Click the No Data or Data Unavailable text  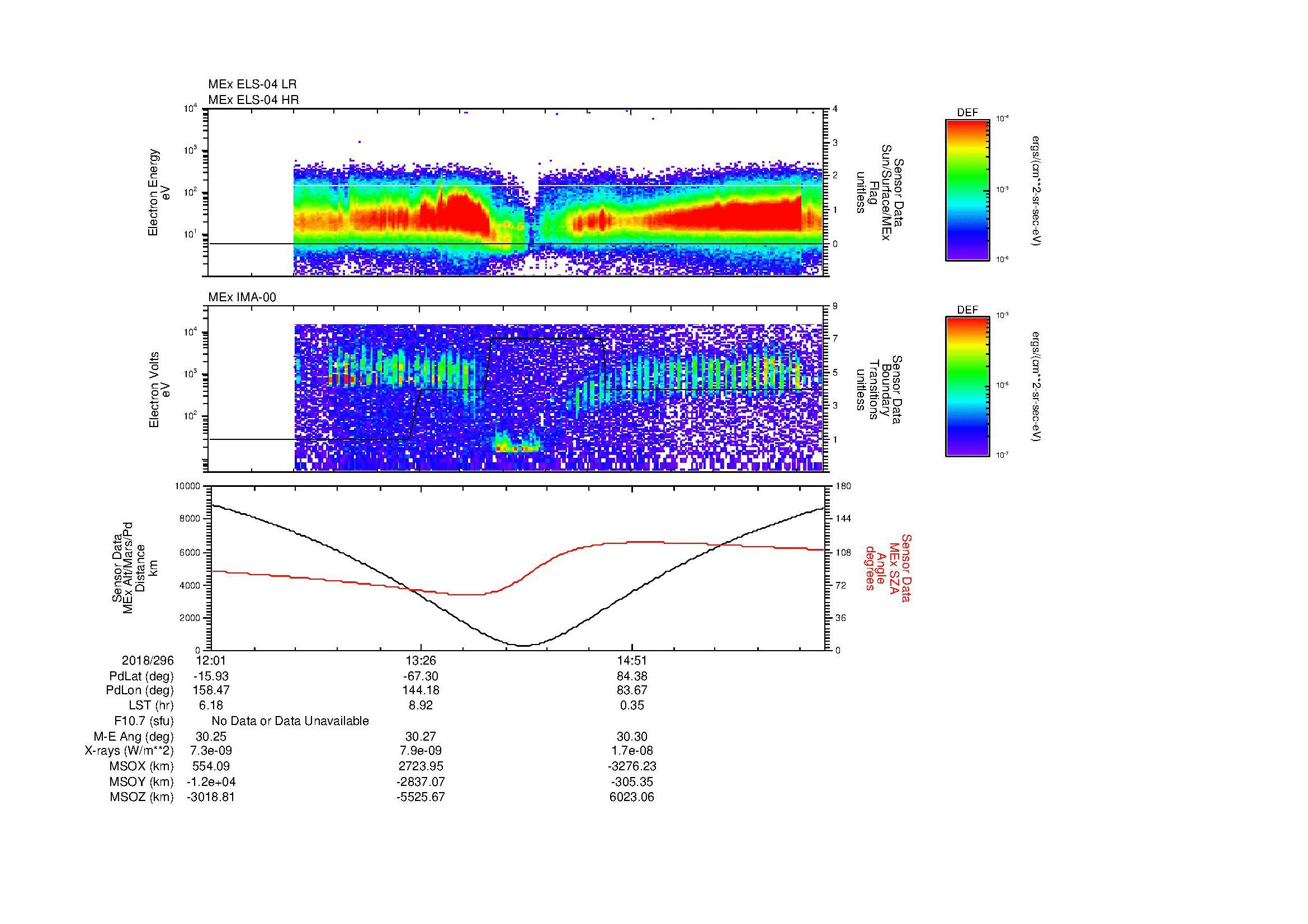click(291, 721)
